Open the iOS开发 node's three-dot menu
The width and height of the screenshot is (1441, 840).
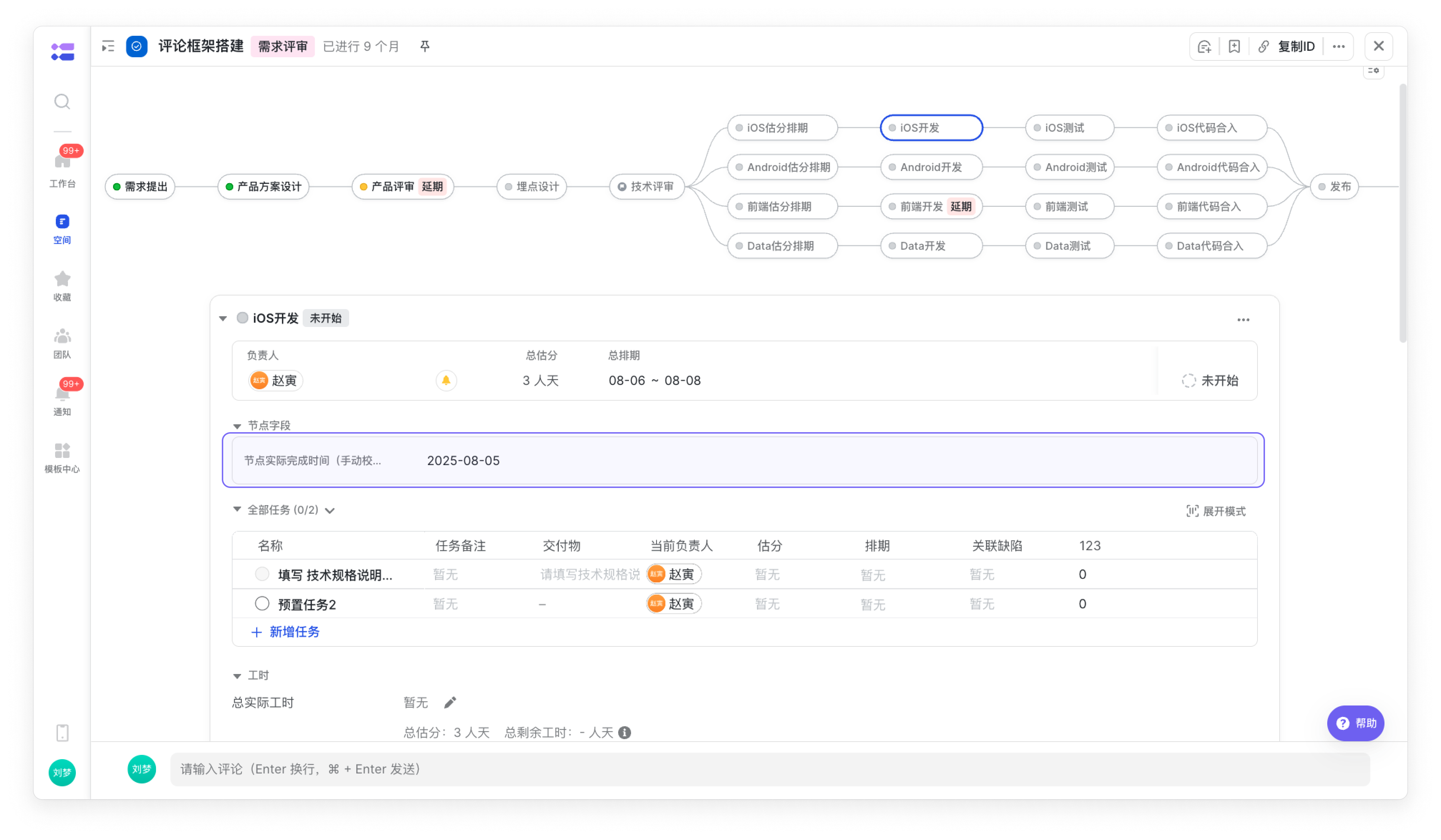tap(1243, 319)
